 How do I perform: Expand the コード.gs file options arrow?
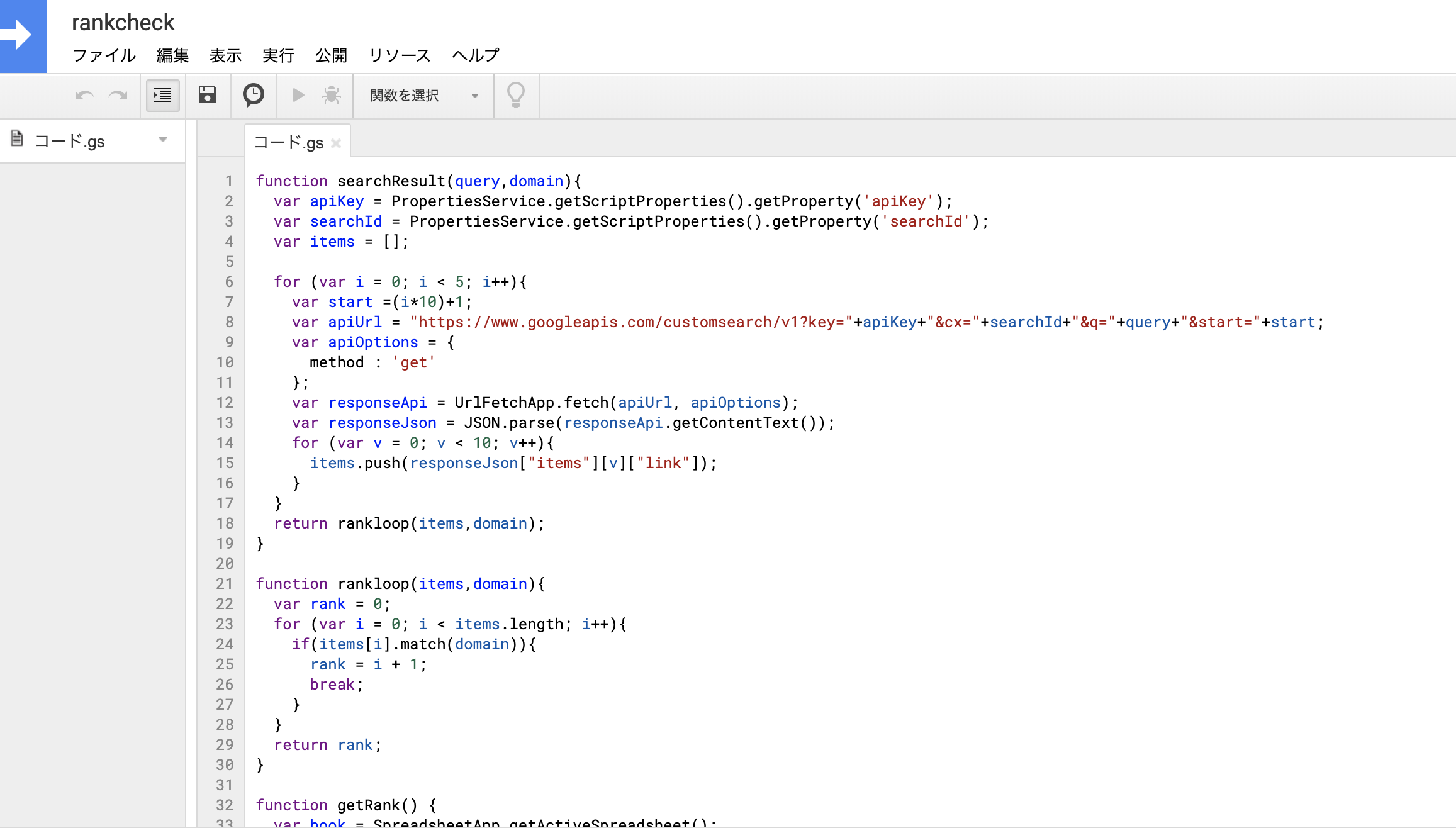click(x=163, y=140)
